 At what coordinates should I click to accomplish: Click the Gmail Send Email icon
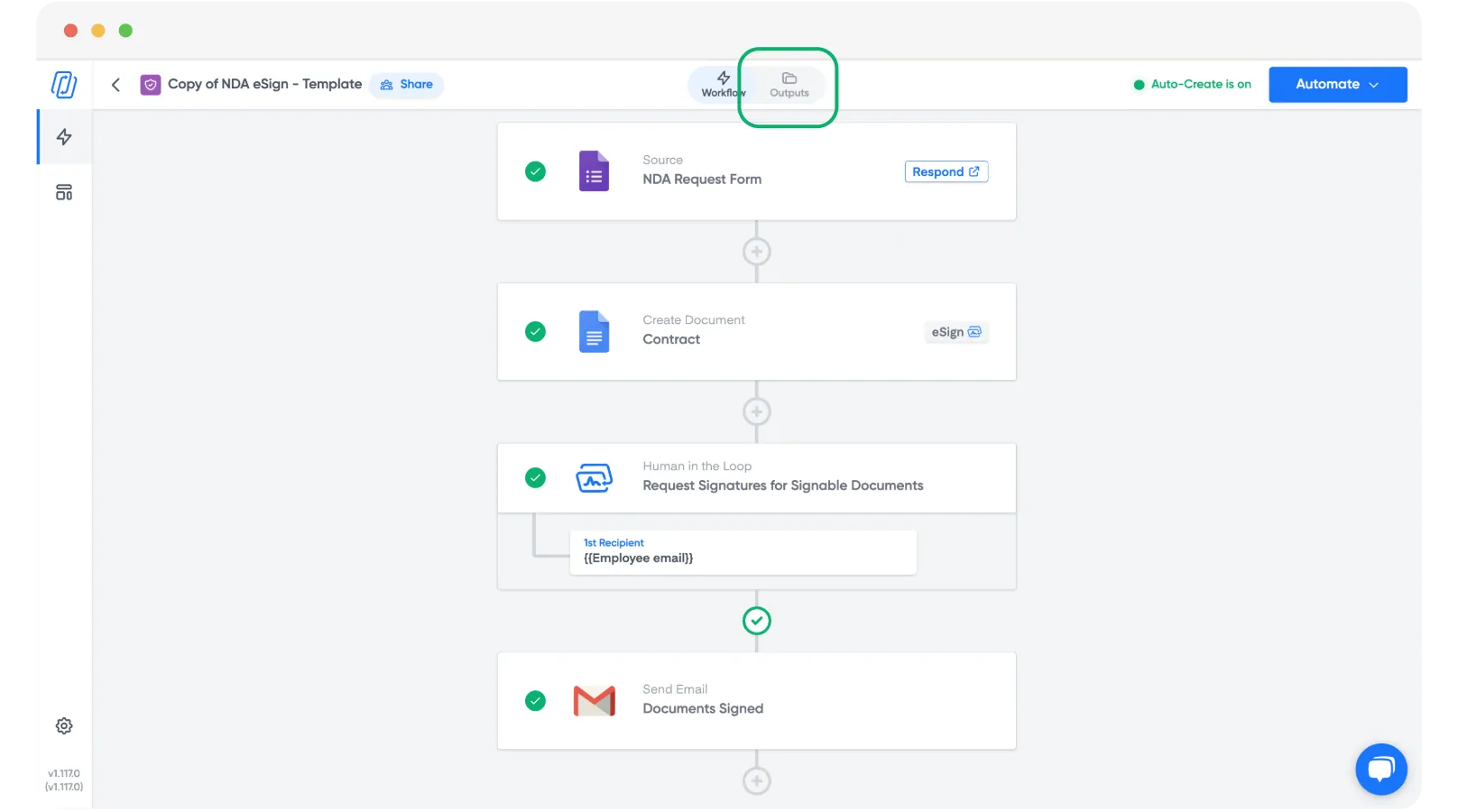click(x=595, y=701)
